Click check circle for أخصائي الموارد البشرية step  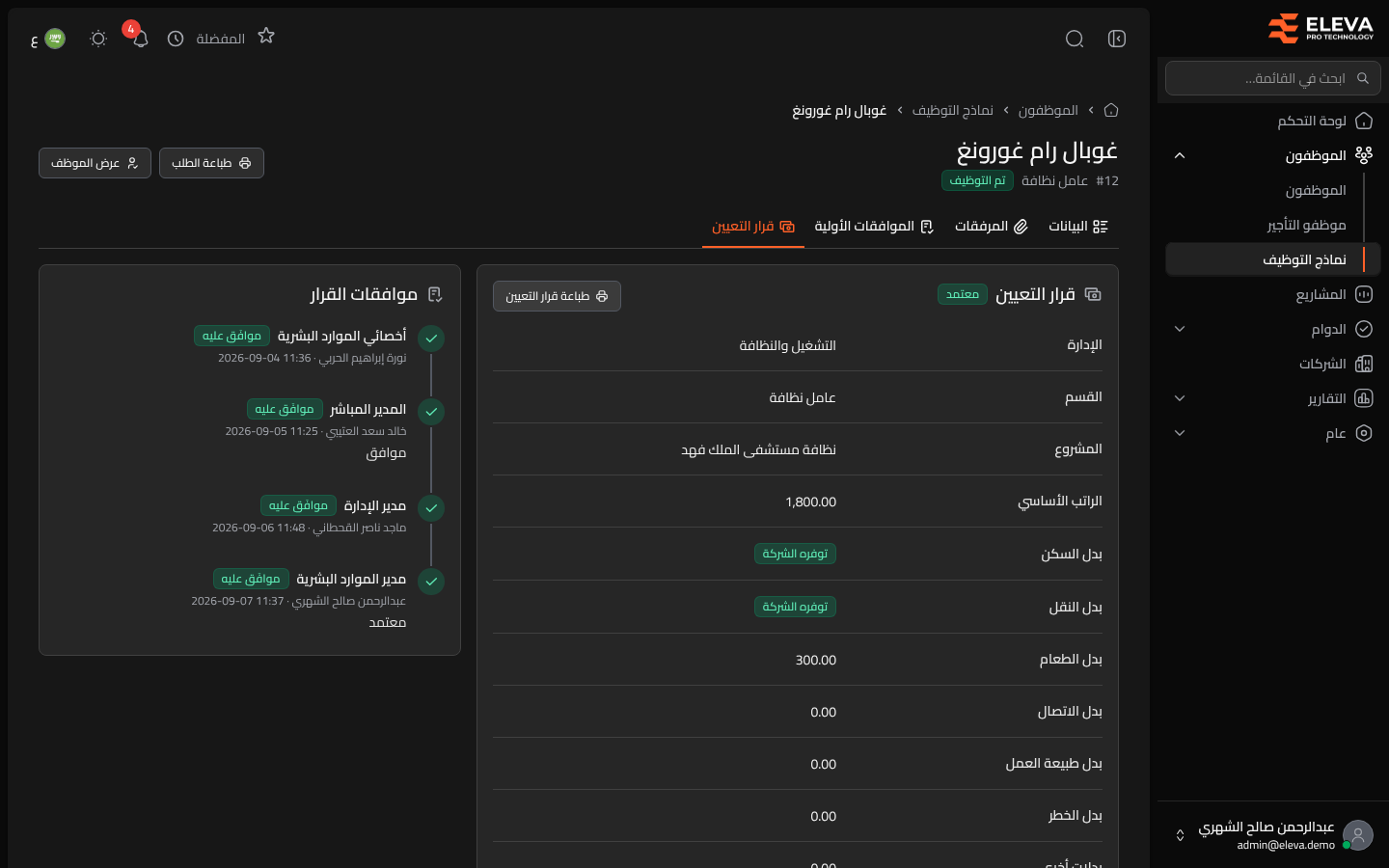431,339
